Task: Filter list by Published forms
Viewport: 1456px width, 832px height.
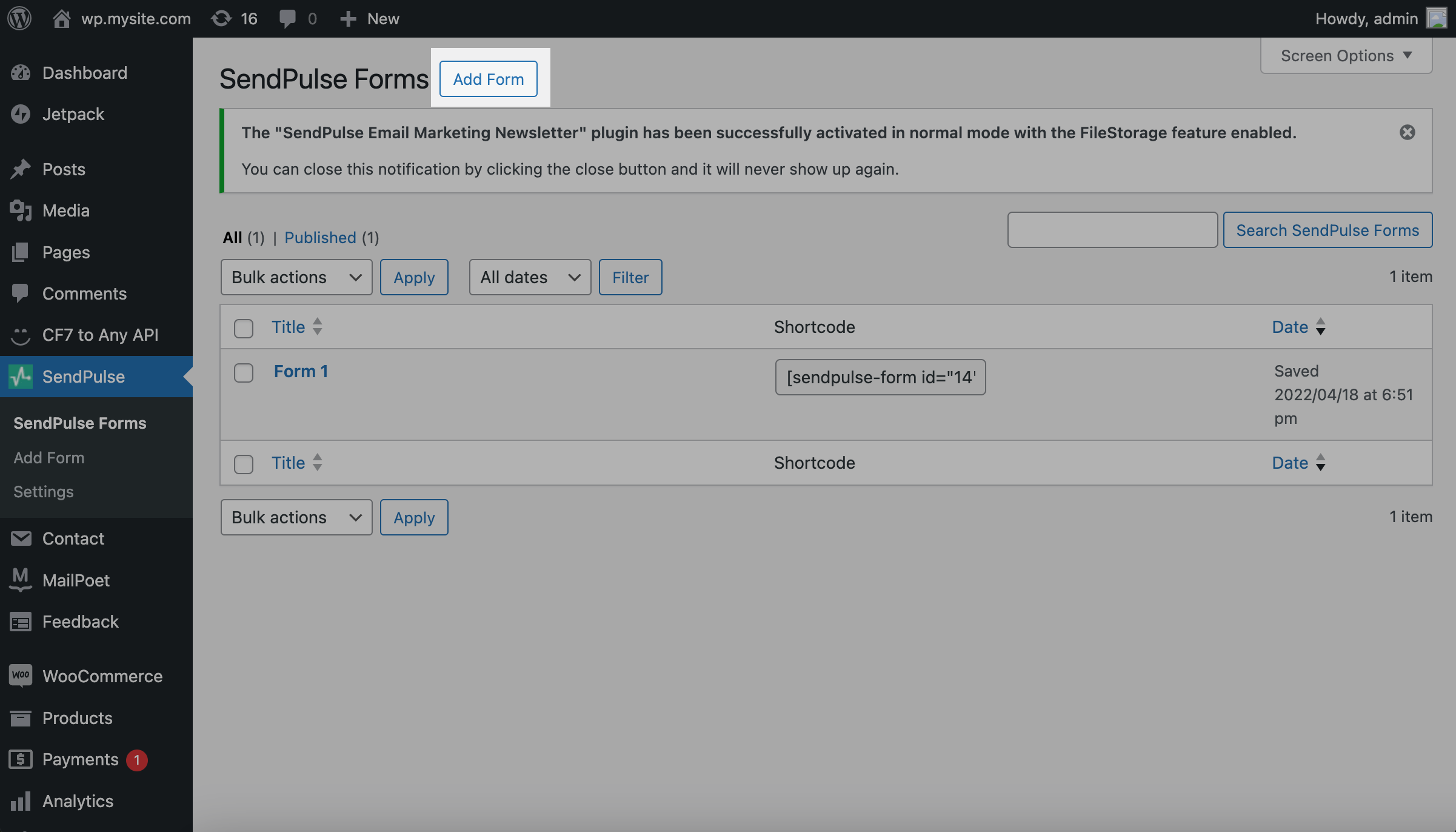Action: click(320, 238)
